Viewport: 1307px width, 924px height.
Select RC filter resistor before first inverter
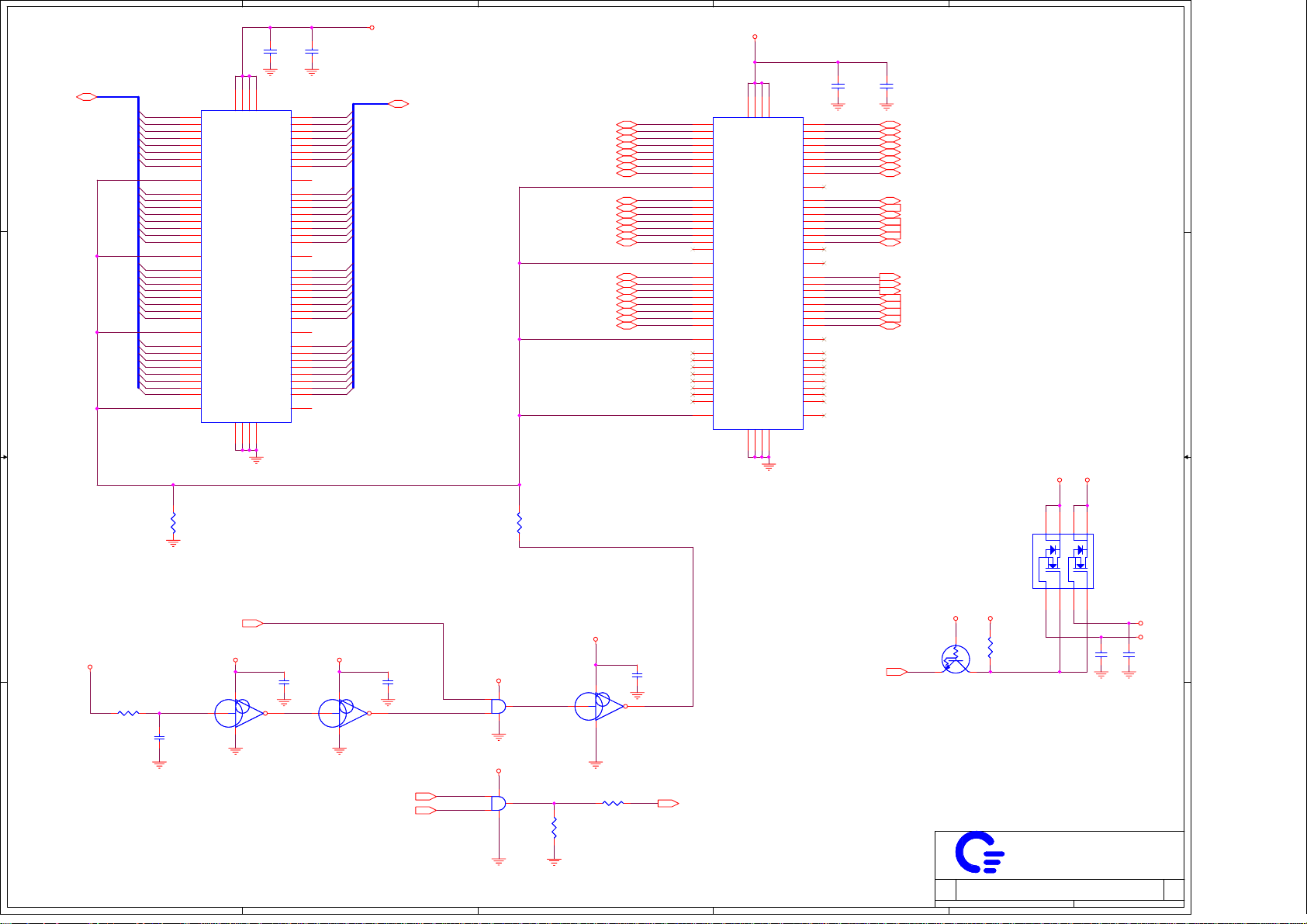tap(128, 713)
